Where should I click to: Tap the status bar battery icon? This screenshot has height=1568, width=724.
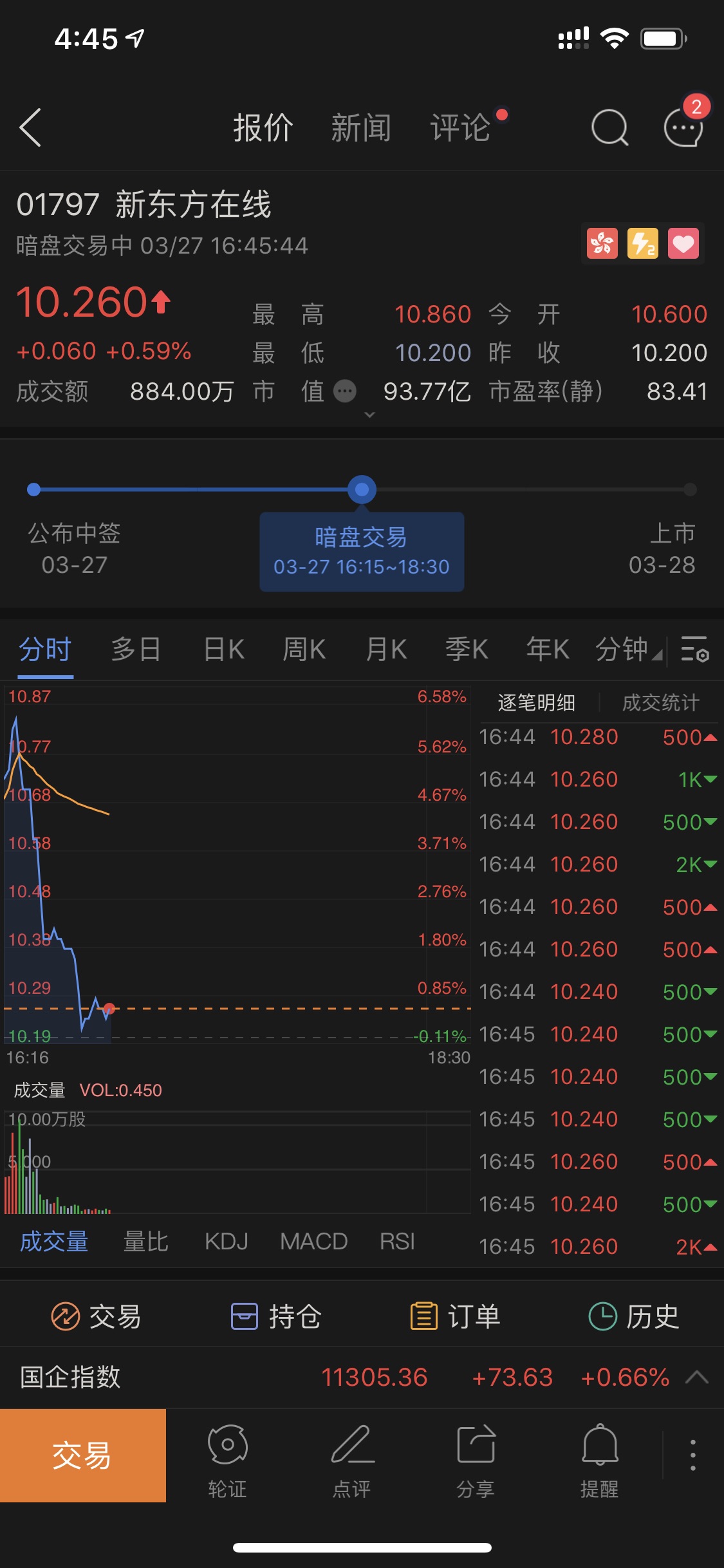point(664,39)
